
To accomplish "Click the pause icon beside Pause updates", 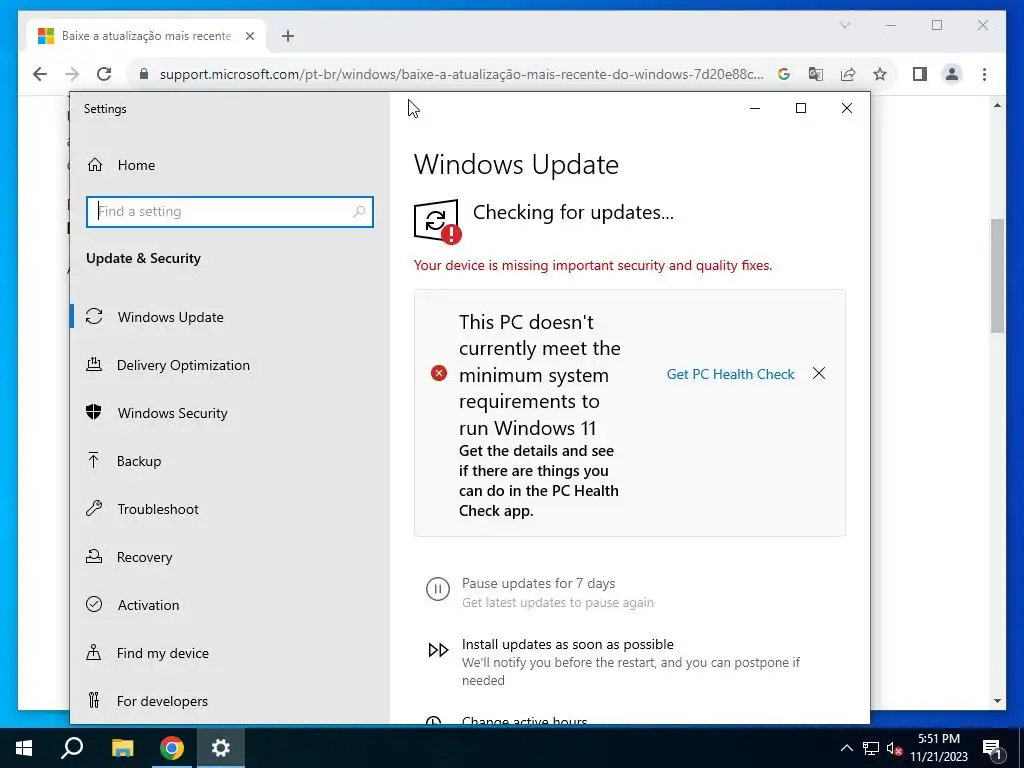I will [x=438, y=589].
